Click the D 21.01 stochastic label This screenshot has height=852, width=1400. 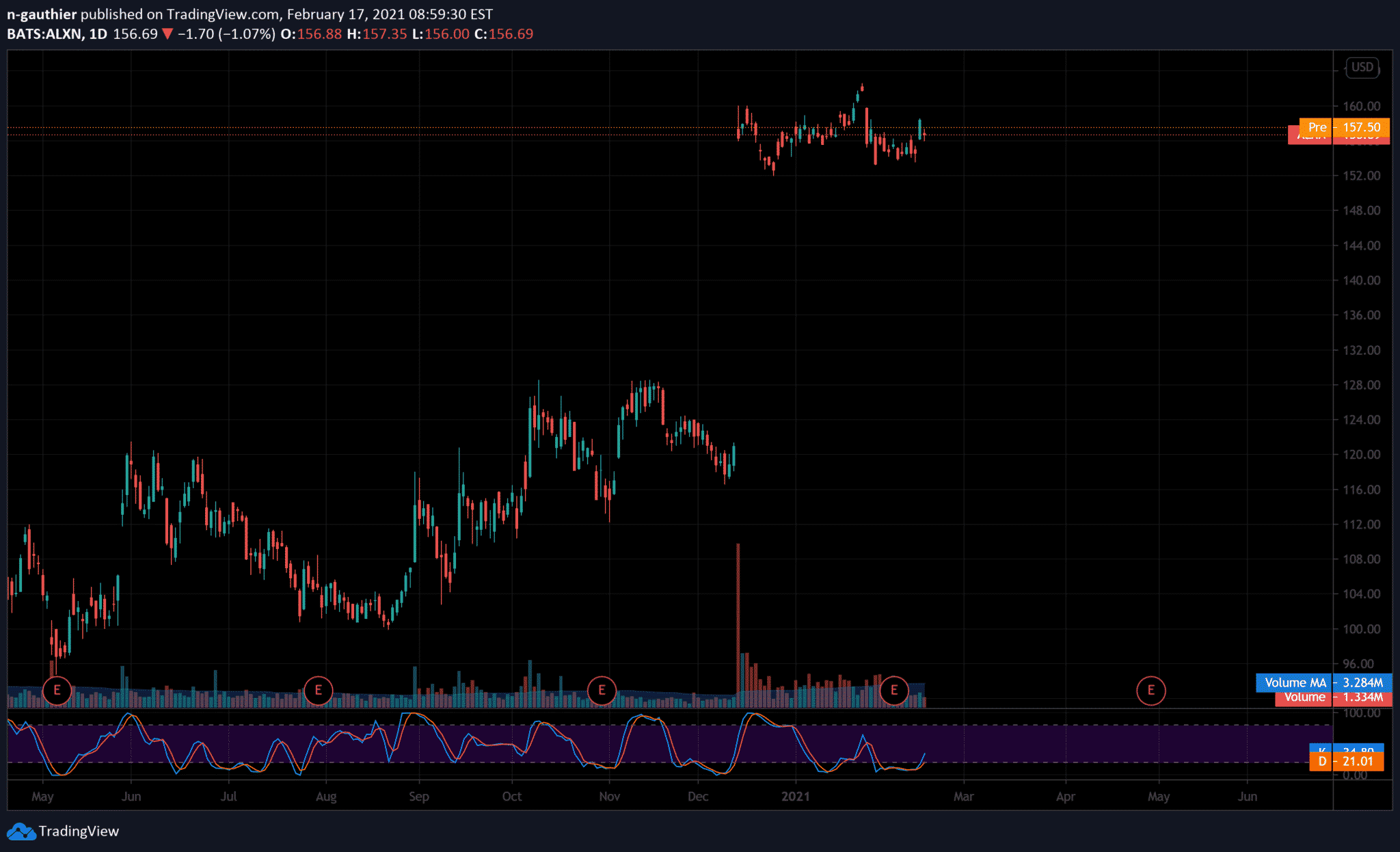(x=1347, y=761)
